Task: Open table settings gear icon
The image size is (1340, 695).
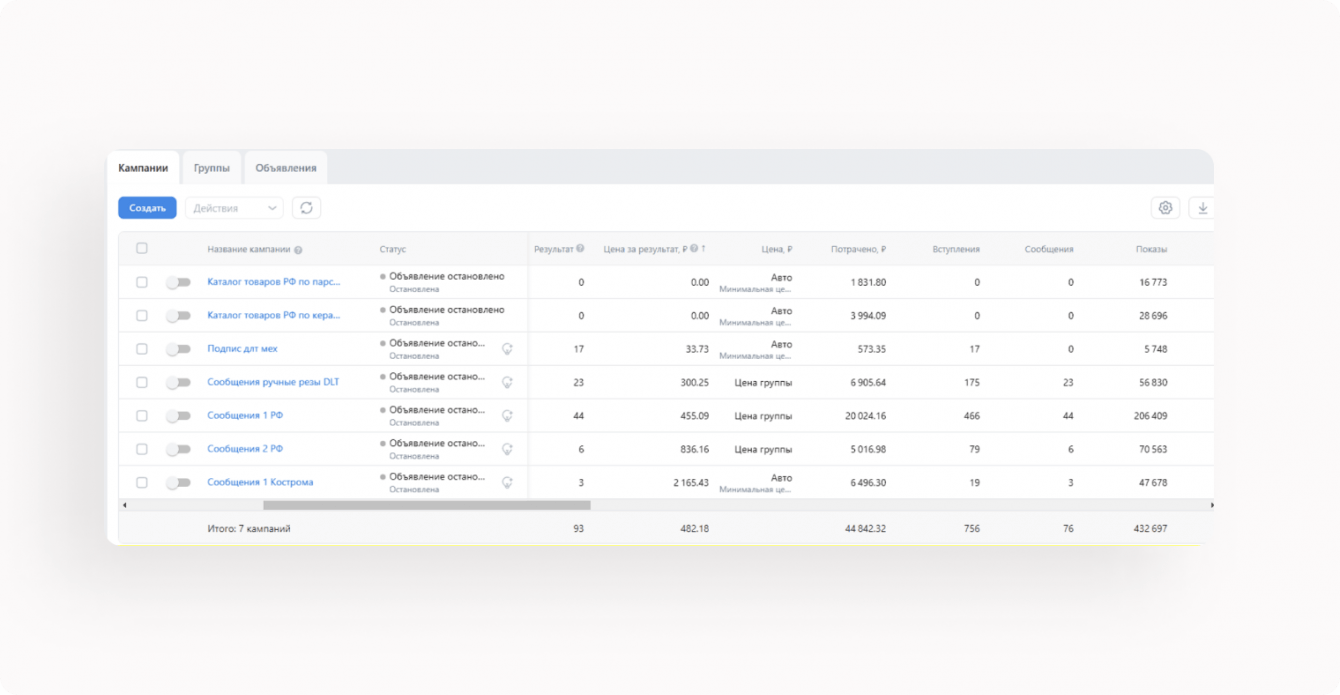Action: (1165, 208)
